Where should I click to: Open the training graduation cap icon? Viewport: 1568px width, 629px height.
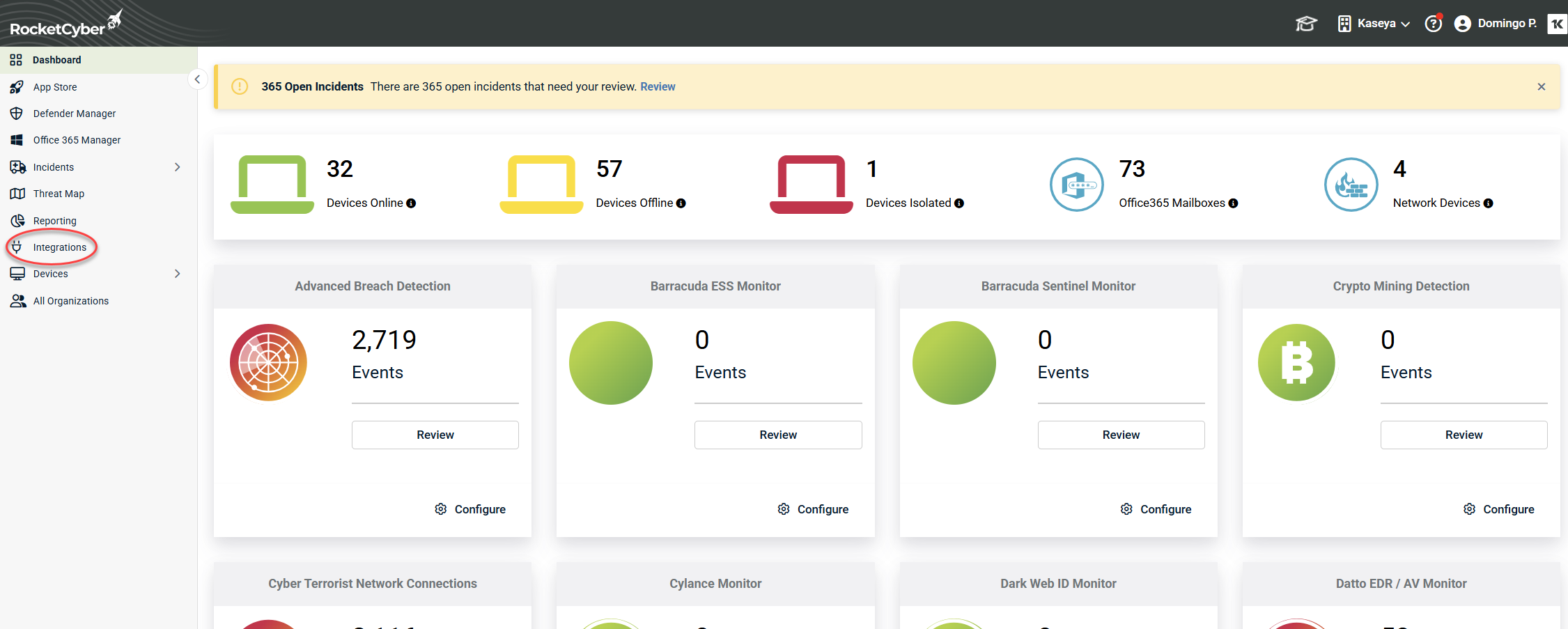pos(1305,24)
